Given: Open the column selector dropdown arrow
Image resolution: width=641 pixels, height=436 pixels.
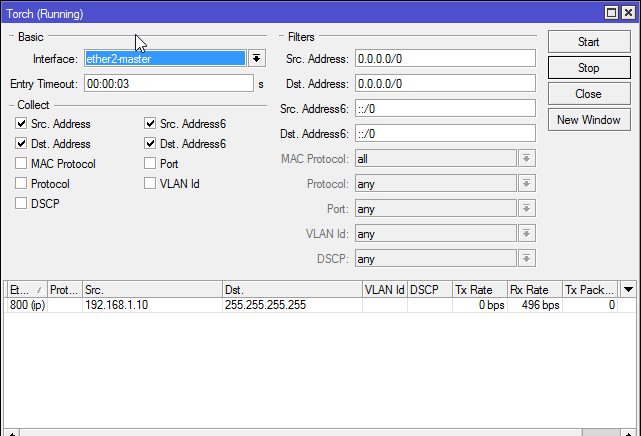Looking at the screenshot, I should pos(628,290).
